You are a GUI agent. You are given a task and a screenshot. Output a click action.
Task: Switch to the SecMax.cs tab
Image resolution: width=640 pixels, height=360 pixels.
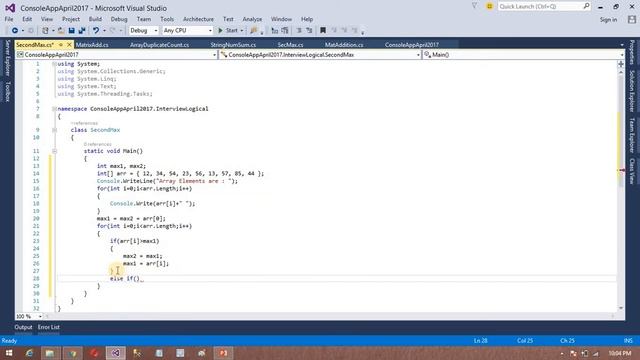(291, 45)
